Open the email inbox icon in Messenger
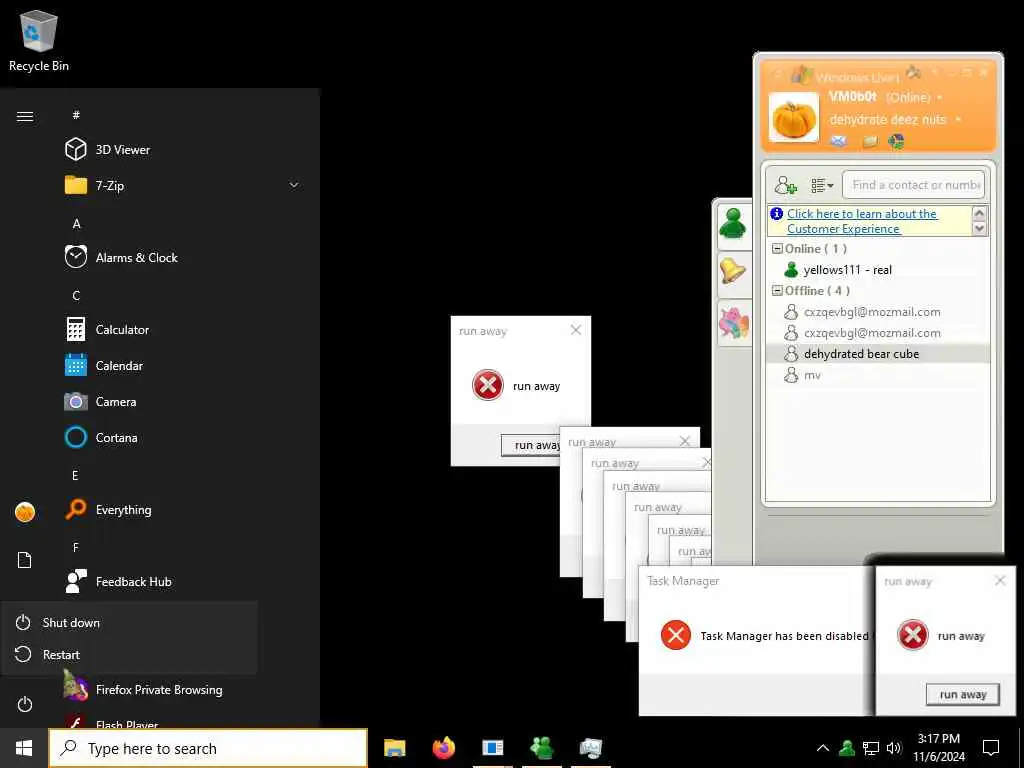The width and height of the screenshot is (1024, 768). click(x=839, y=140)
